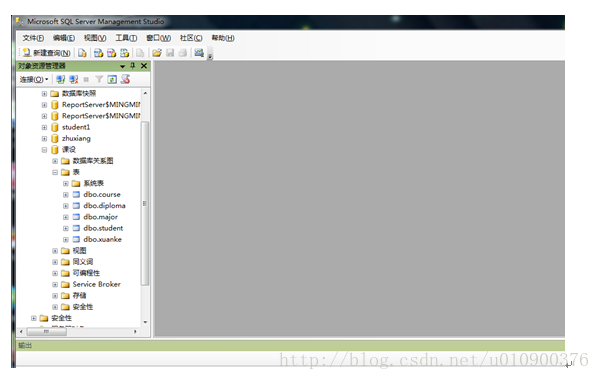Select the 系统表 tree label
The image size is (600, 380).
tap(94, 183)
